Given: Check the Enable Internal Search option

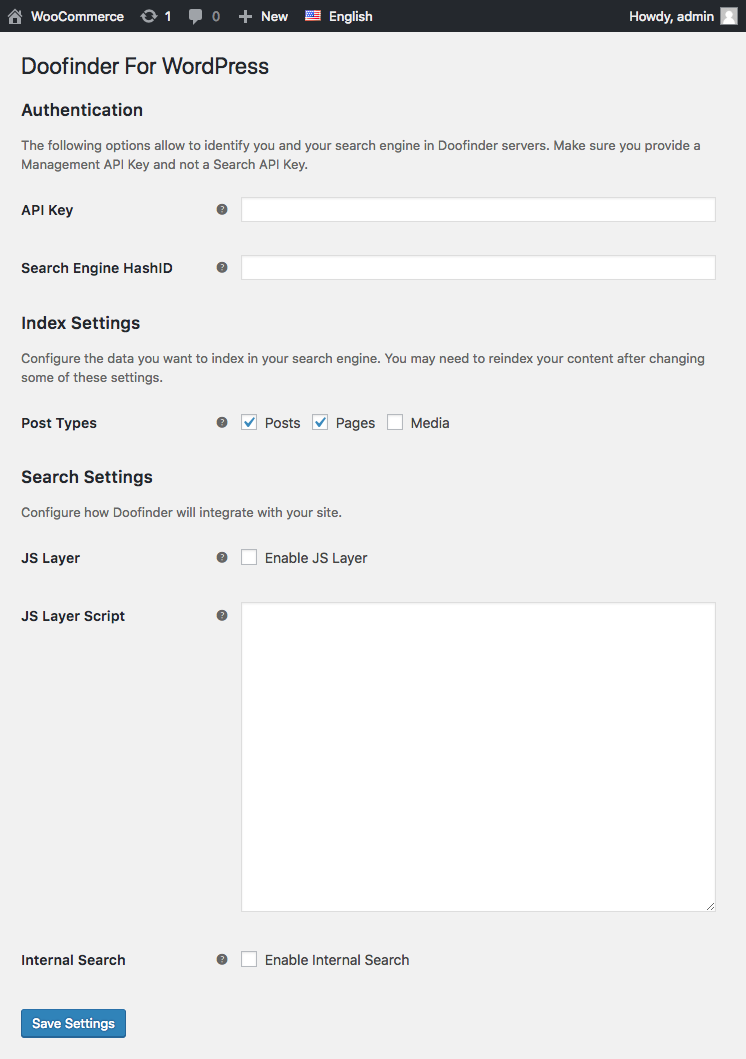Looking at the screenshot, I should (250, 960).
